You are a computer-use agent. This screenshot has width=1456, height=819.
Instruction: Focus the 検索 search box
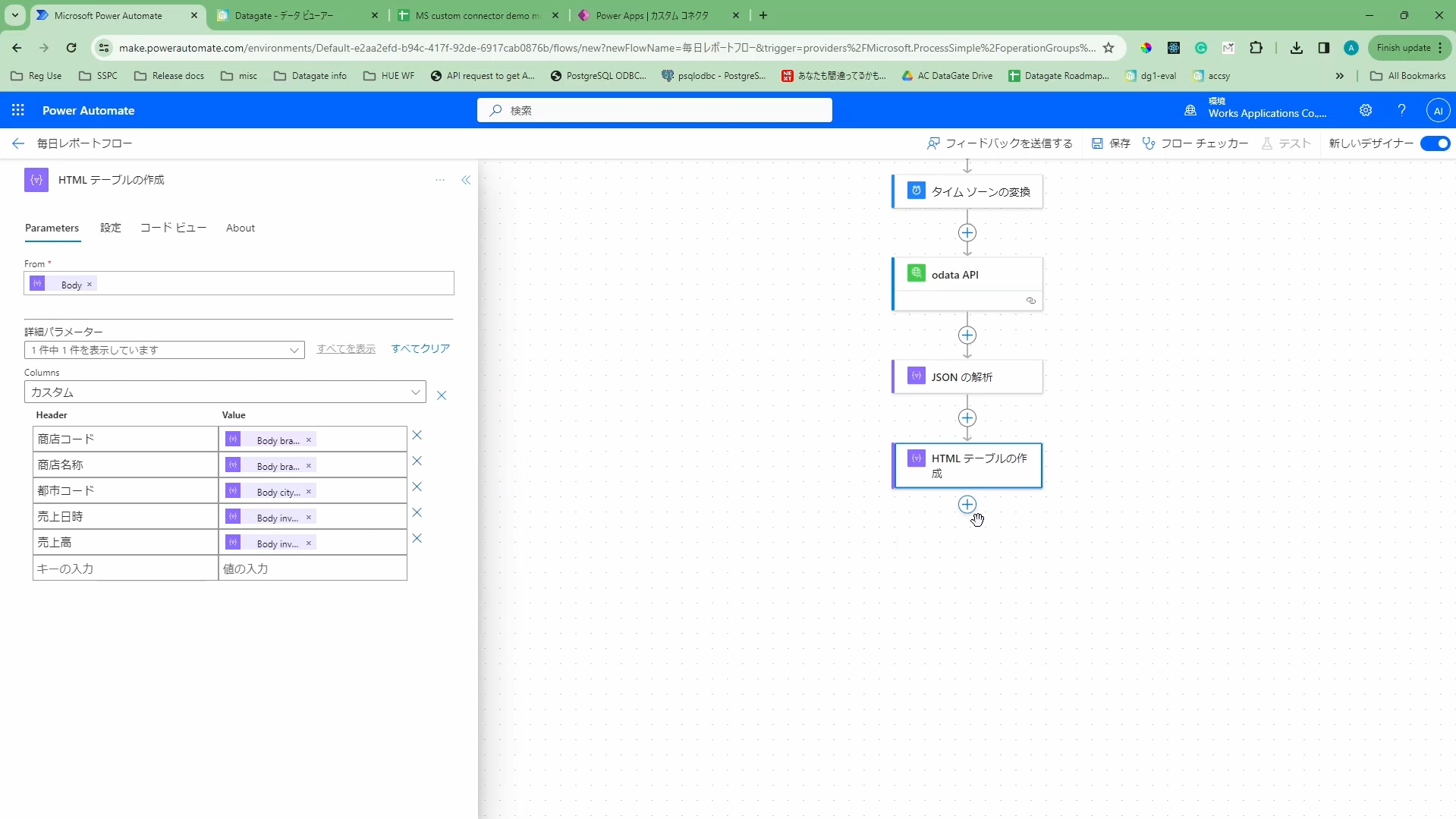coord(655,110)
